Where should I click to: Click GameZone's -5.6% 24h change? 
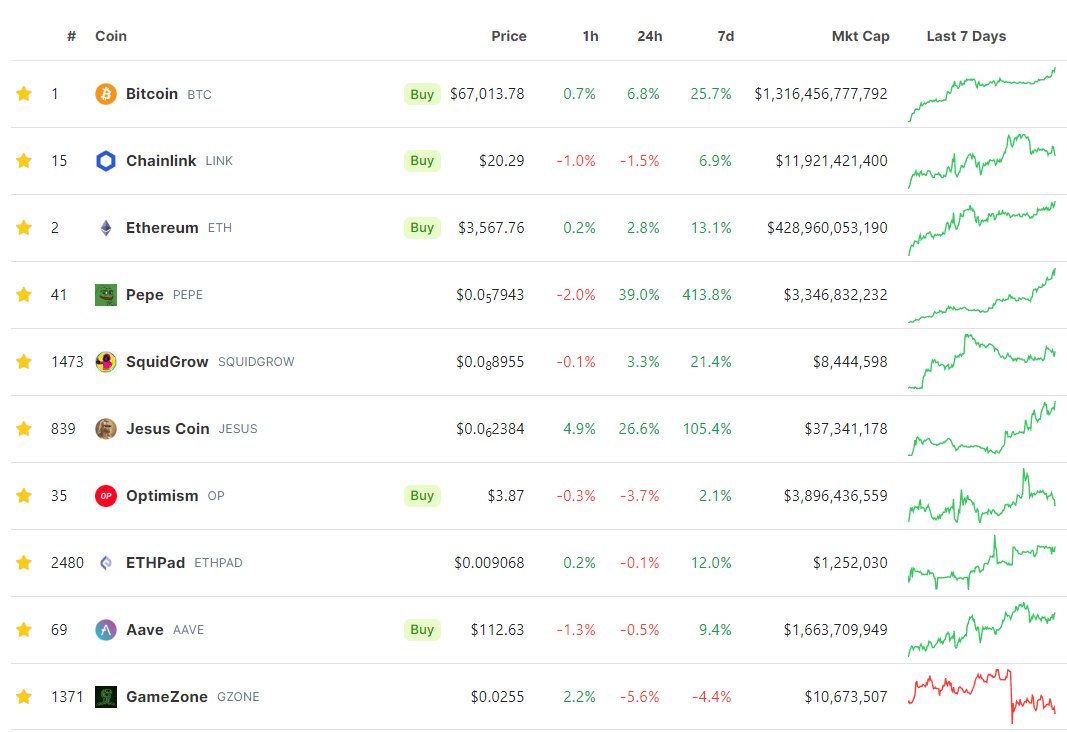tap(640, 697)
